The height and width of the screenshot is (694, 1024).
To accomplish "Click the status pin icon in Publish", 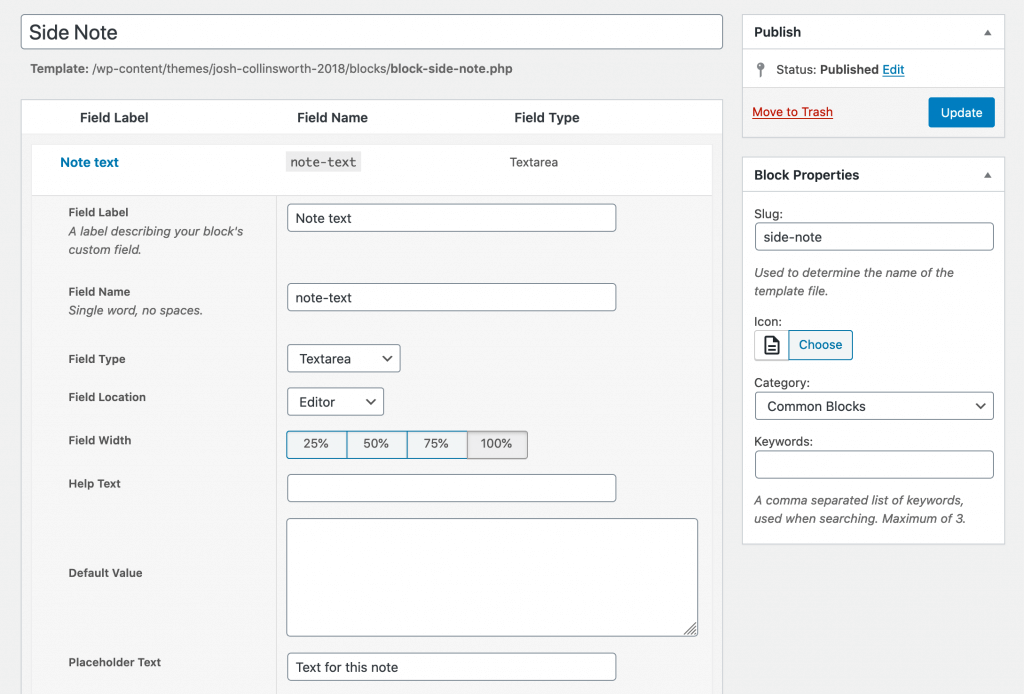I will pyautogui.click(x=761, y=70).
